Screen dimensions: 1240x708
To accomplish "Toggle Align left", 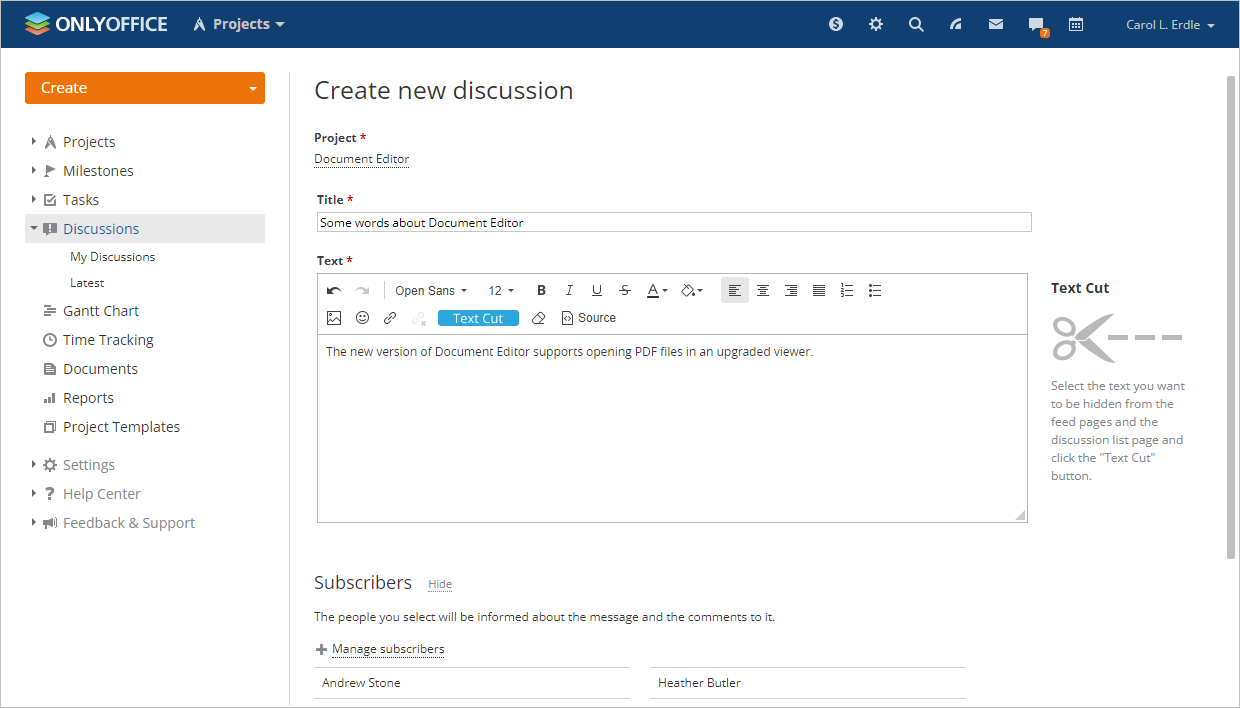I will tap(735, 290).
